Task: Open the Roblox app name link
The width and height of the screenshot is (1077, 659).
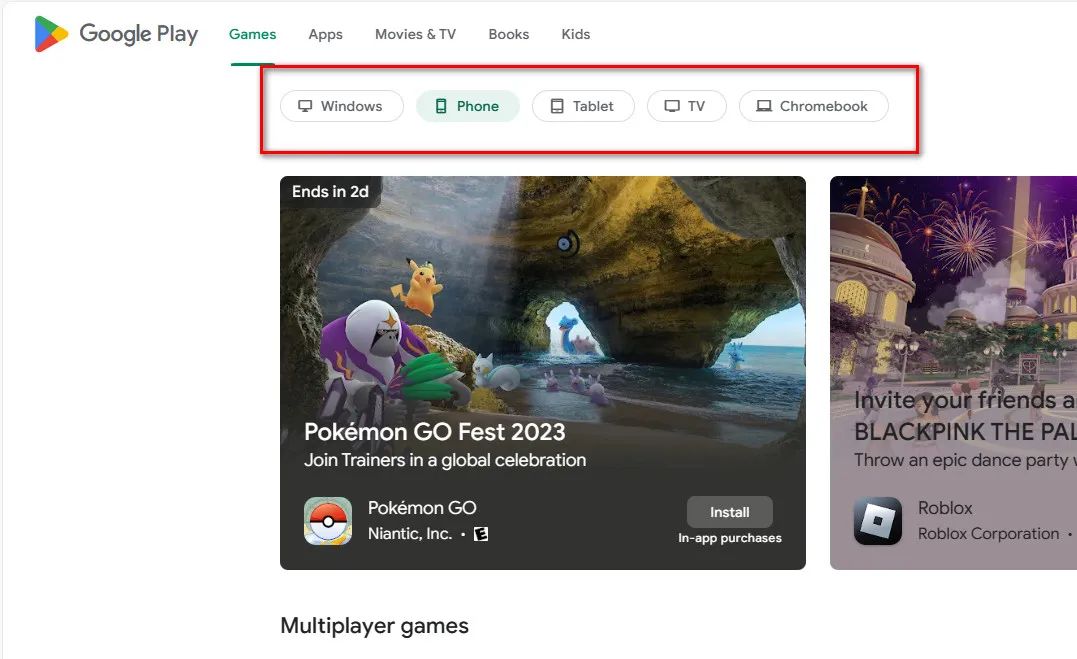Action: tap(945, 508)
